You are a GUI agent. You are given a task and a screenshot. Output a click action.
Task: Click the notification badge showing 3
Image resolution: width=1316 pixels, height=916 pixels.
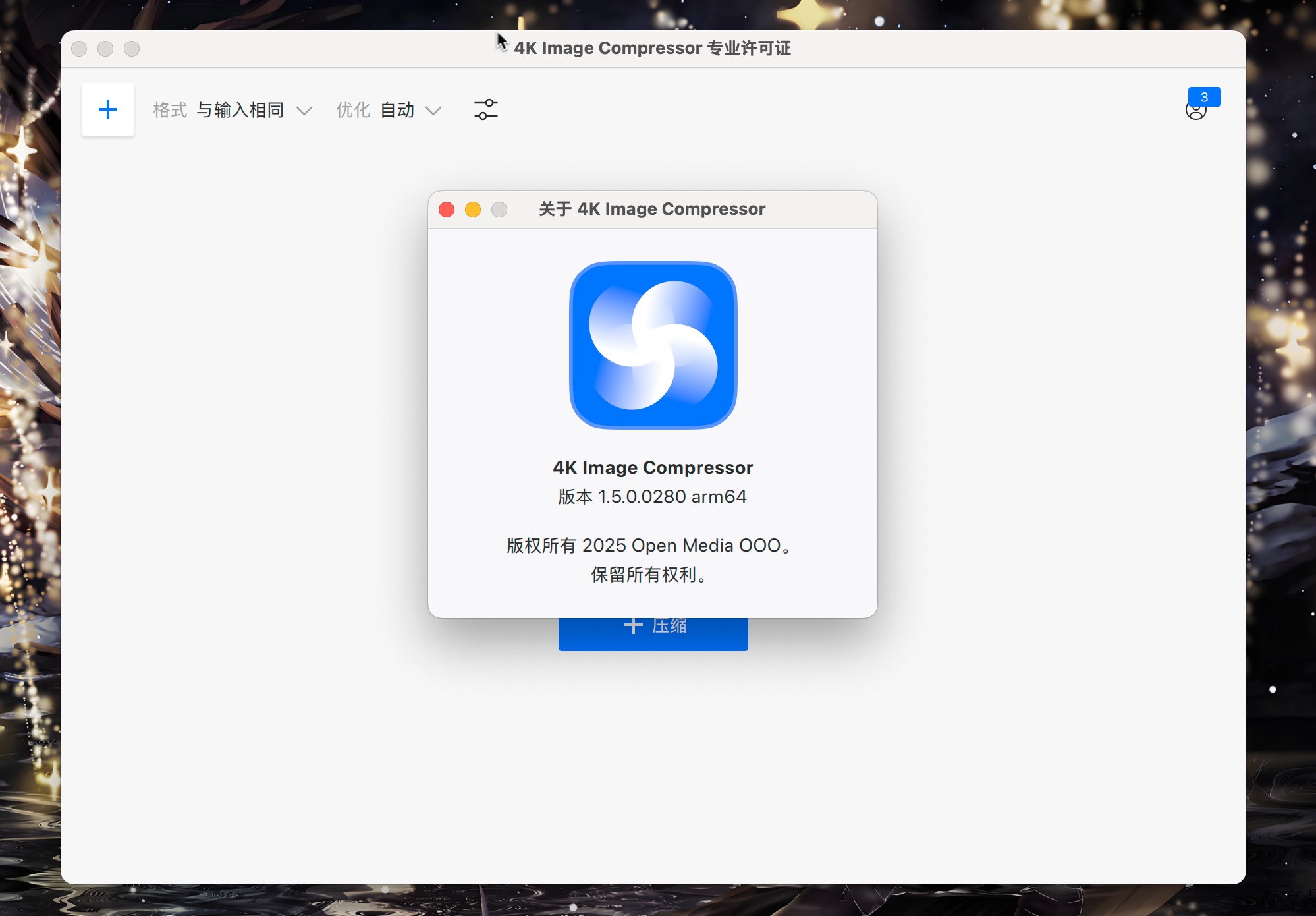1204,97
